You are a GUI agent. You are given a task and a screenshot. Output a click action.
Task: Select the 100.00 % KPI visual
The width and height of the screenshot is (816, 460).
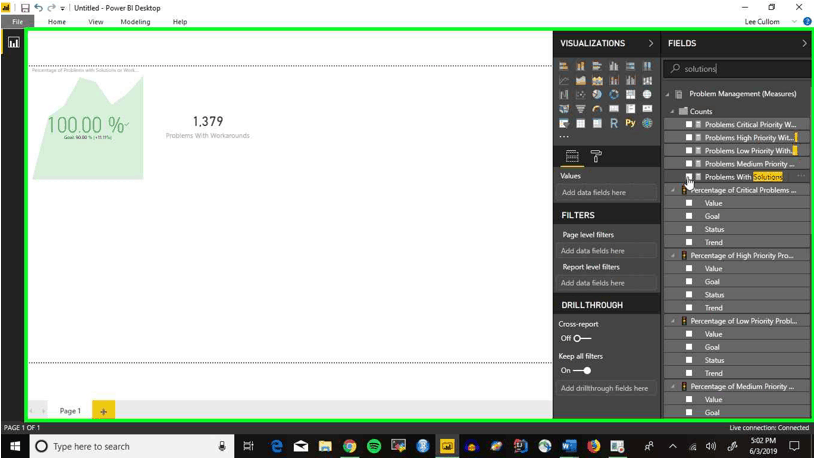tap(88, 125)
